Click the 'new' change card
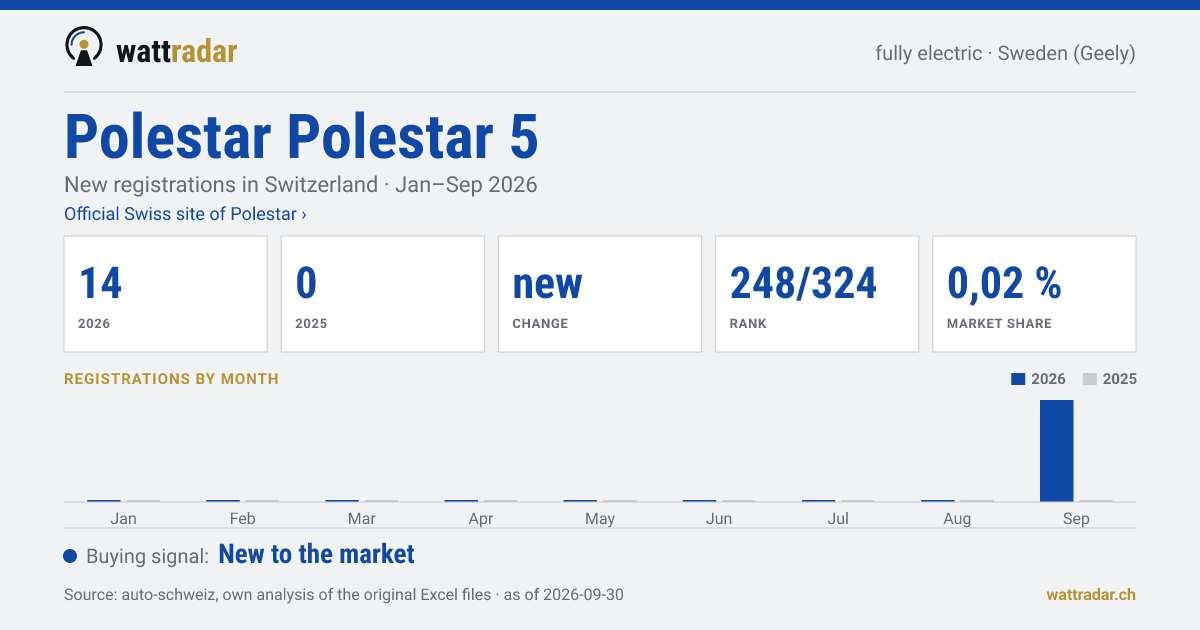1200x630 pixels. [x=600, y=294]
